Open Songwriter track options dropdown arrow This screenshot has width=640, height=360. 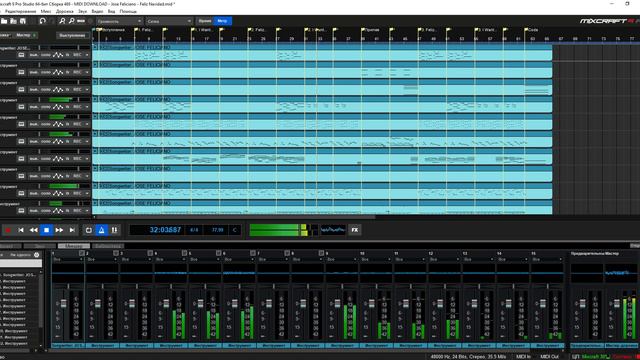[87, 55]
